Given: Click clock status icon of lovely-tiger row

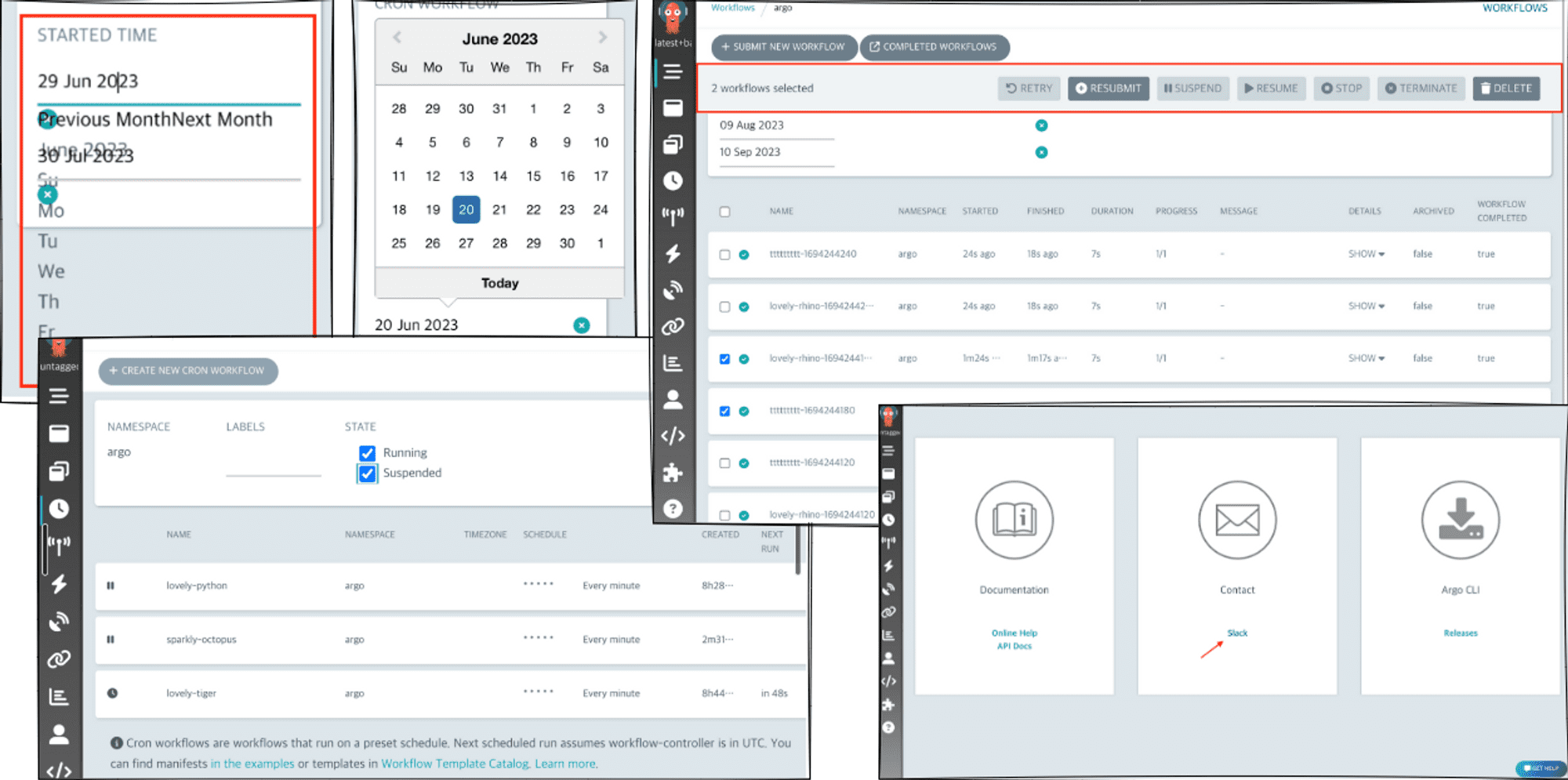Looking at the screenshot, I should pos(112,693).
